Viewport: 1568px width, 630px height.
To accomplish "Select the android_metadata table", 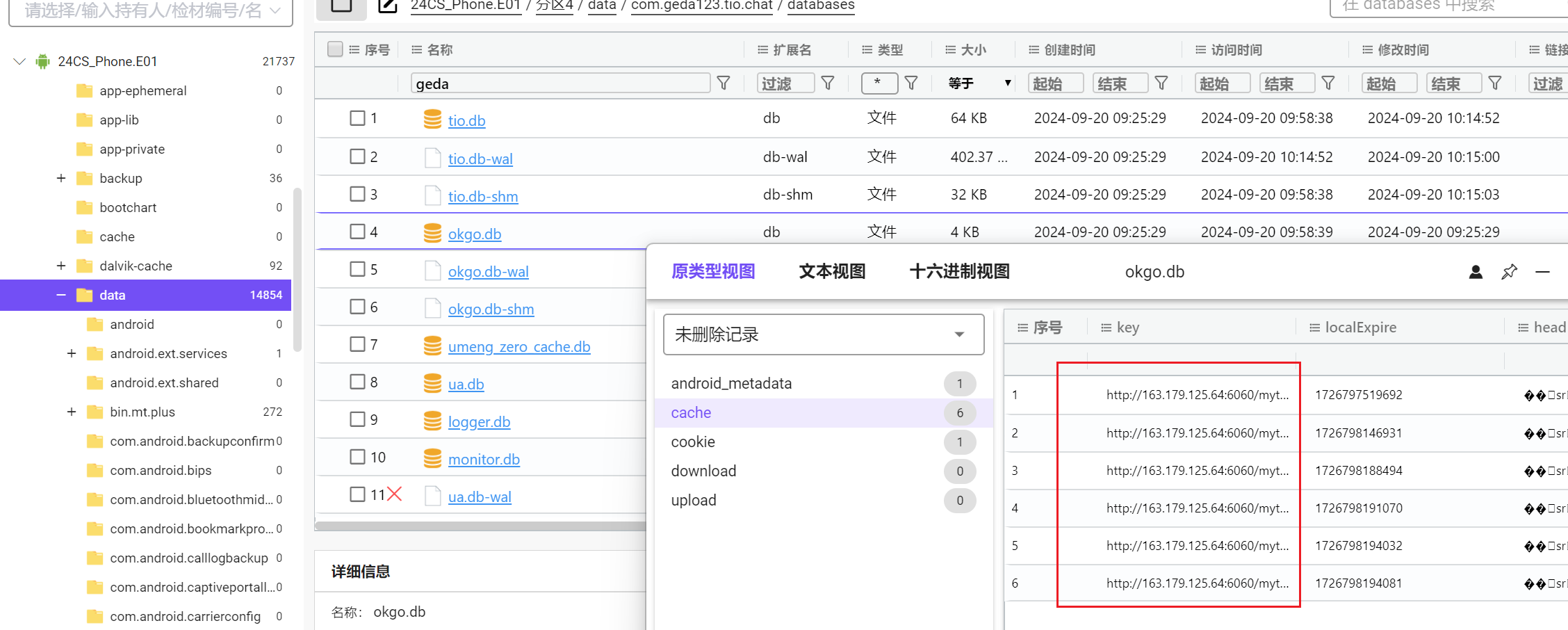I will click(x=823, y=383).
